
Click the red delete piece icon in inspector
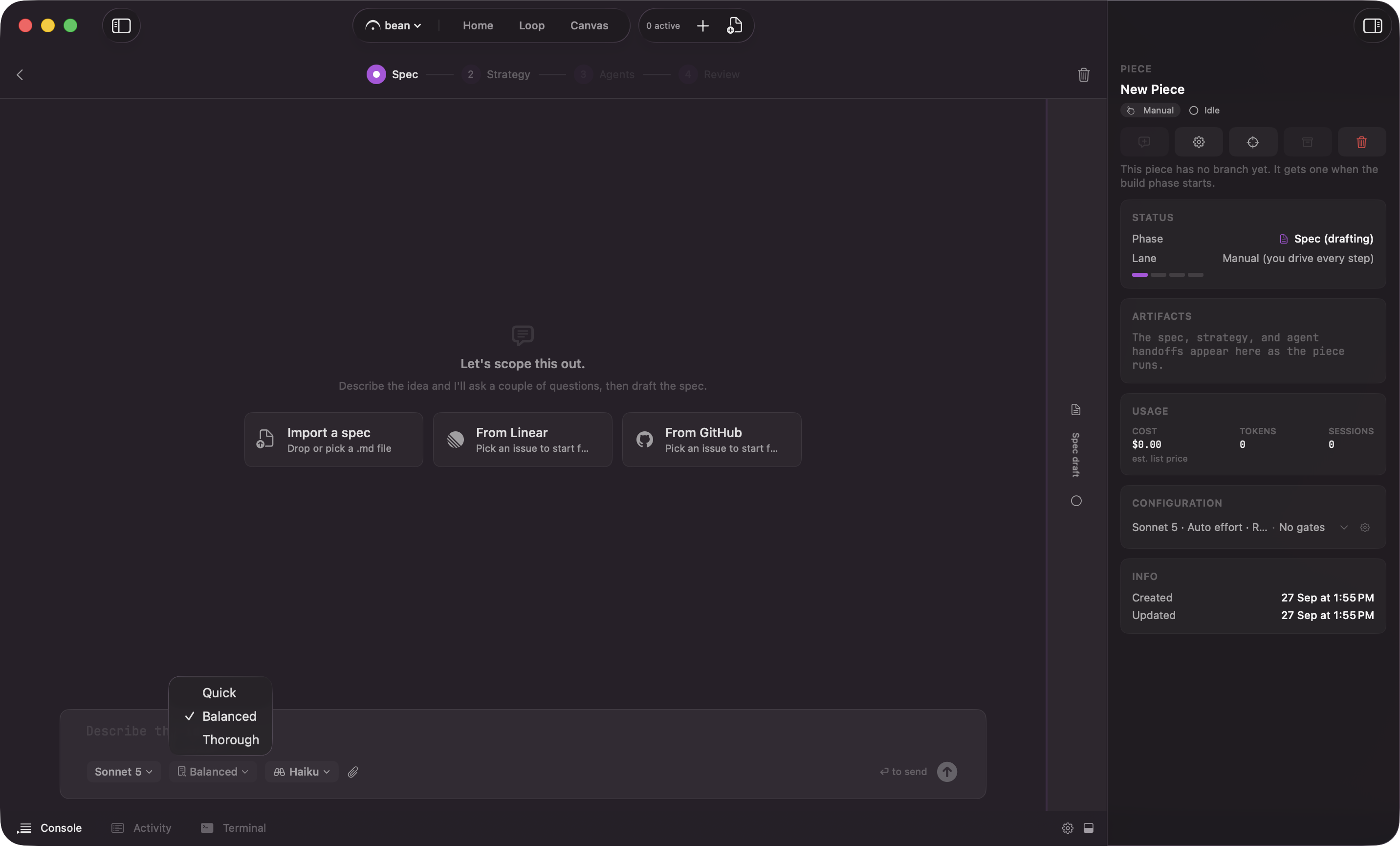pyautogui.click(x=1361, y=141)
